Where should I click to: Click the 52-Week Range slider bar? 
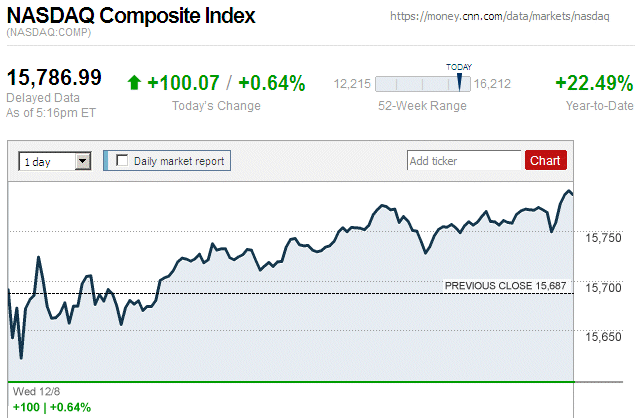pos(423,84)
